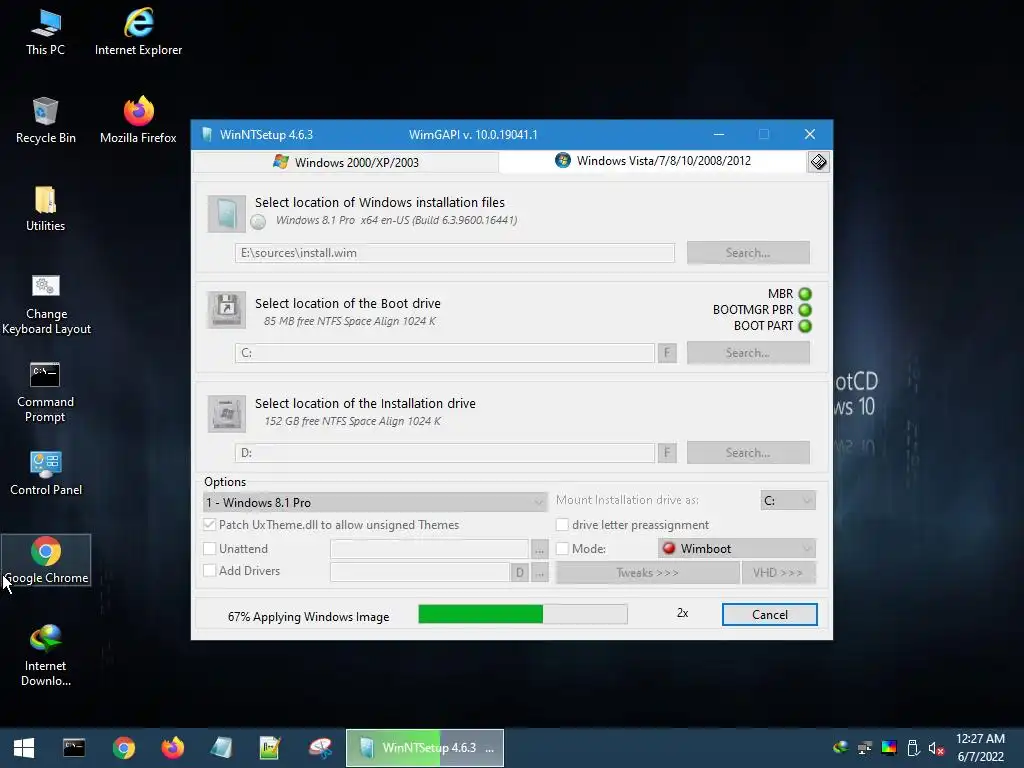Launch Google Chrome desktop shortcut
Screen dimensions: 1024x768
point(46,560)
